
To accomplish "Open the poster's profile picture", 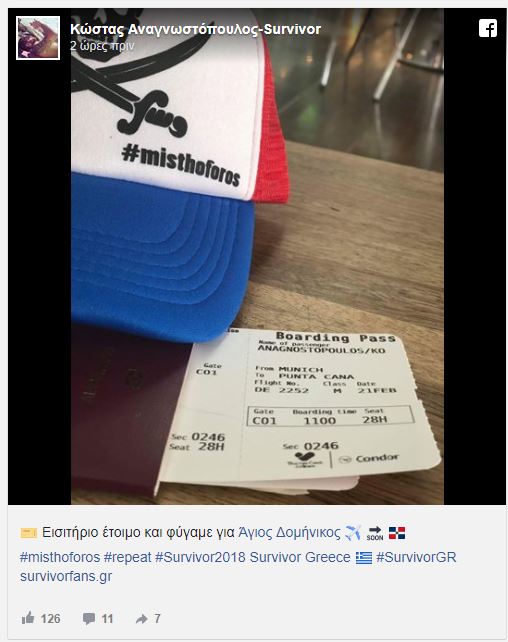I will tap(38, 38).
